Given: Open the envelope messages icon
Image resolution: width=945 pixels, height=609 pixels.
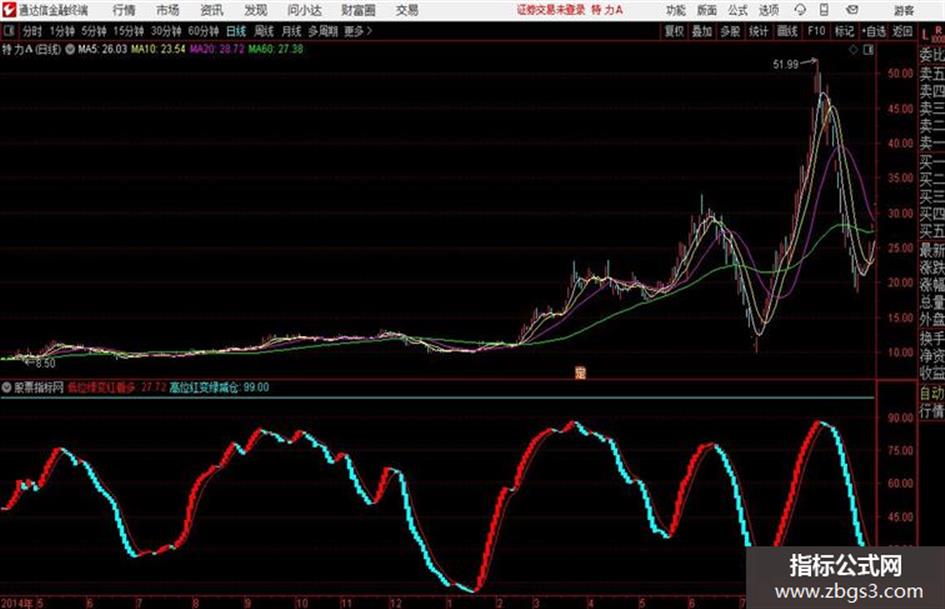Looking at the screenshot, I should [x=852, y=10].
